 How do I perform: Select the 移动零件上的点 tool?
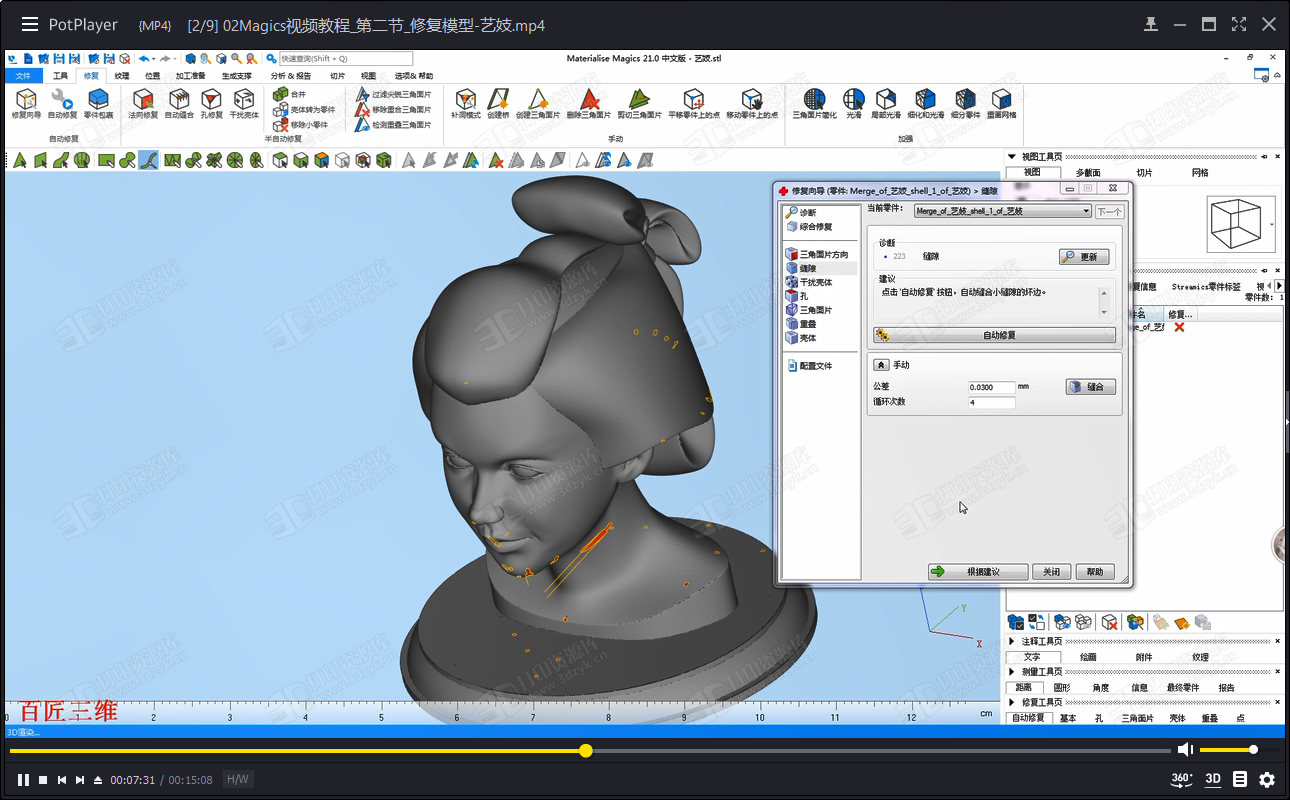(752, 104)
